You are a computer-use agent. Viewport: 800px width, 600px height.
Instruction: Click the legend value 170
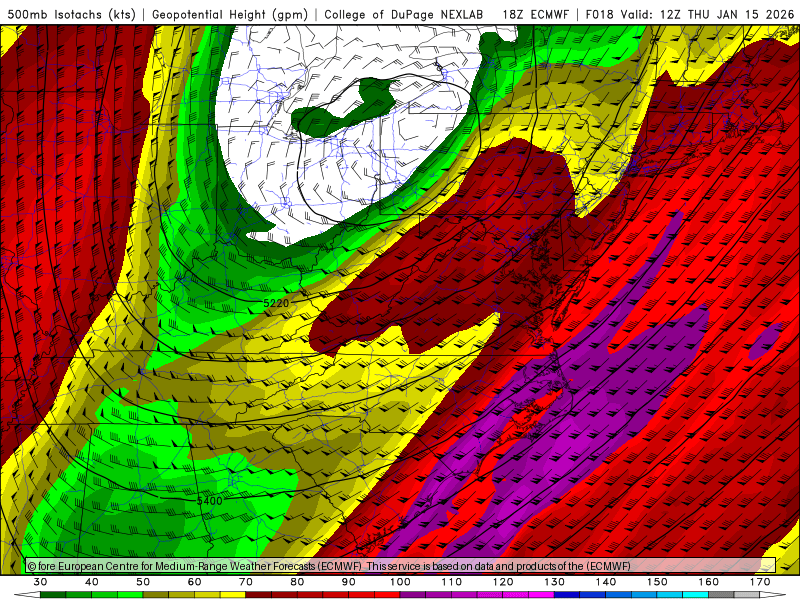point(760,582)
